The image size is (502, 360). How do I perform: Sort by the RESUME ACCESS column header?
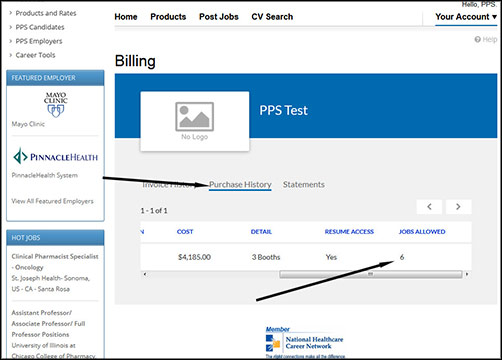point(349,232)
